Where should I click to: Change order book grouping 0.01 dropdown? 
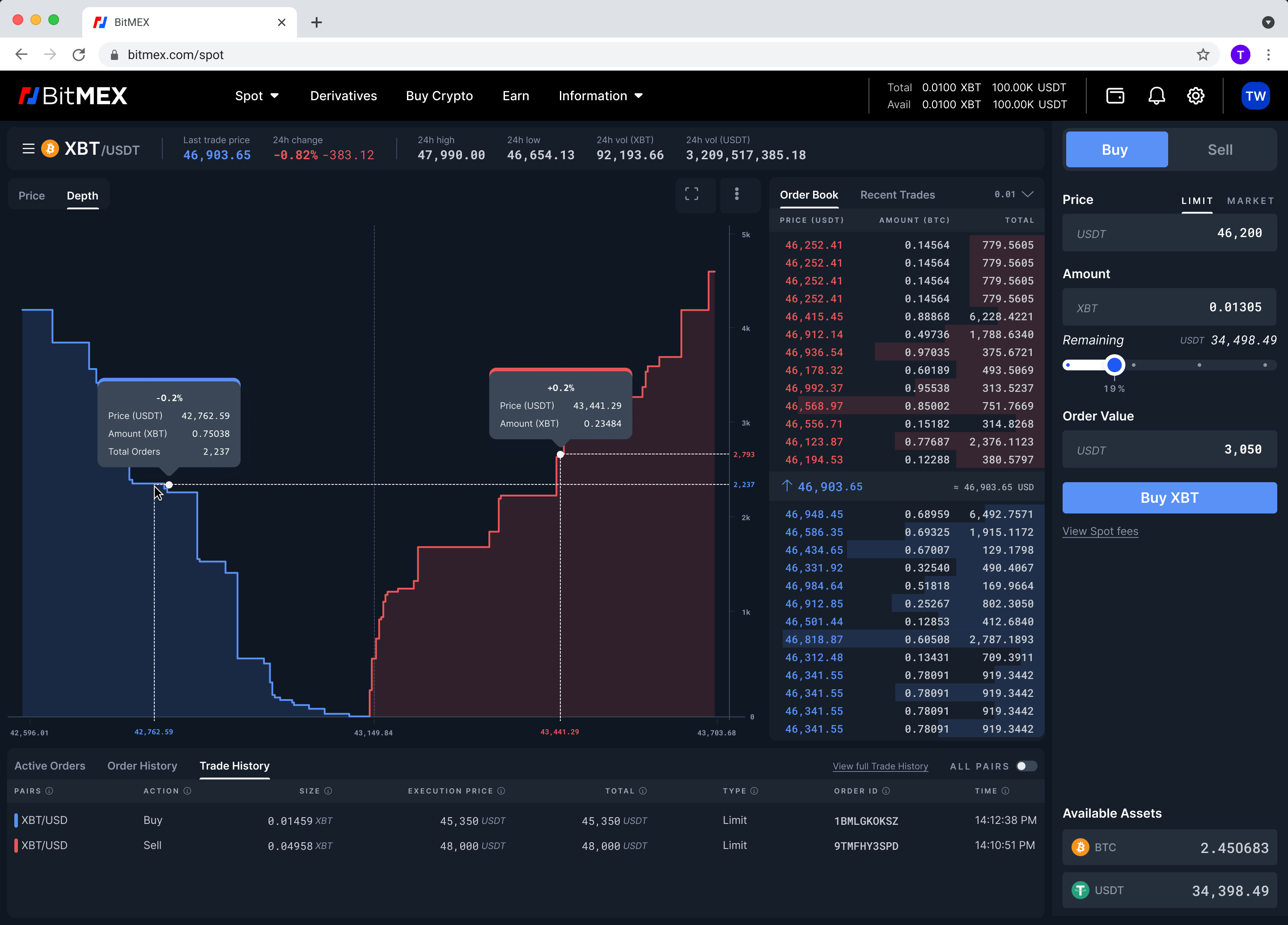pos(1014,194)
